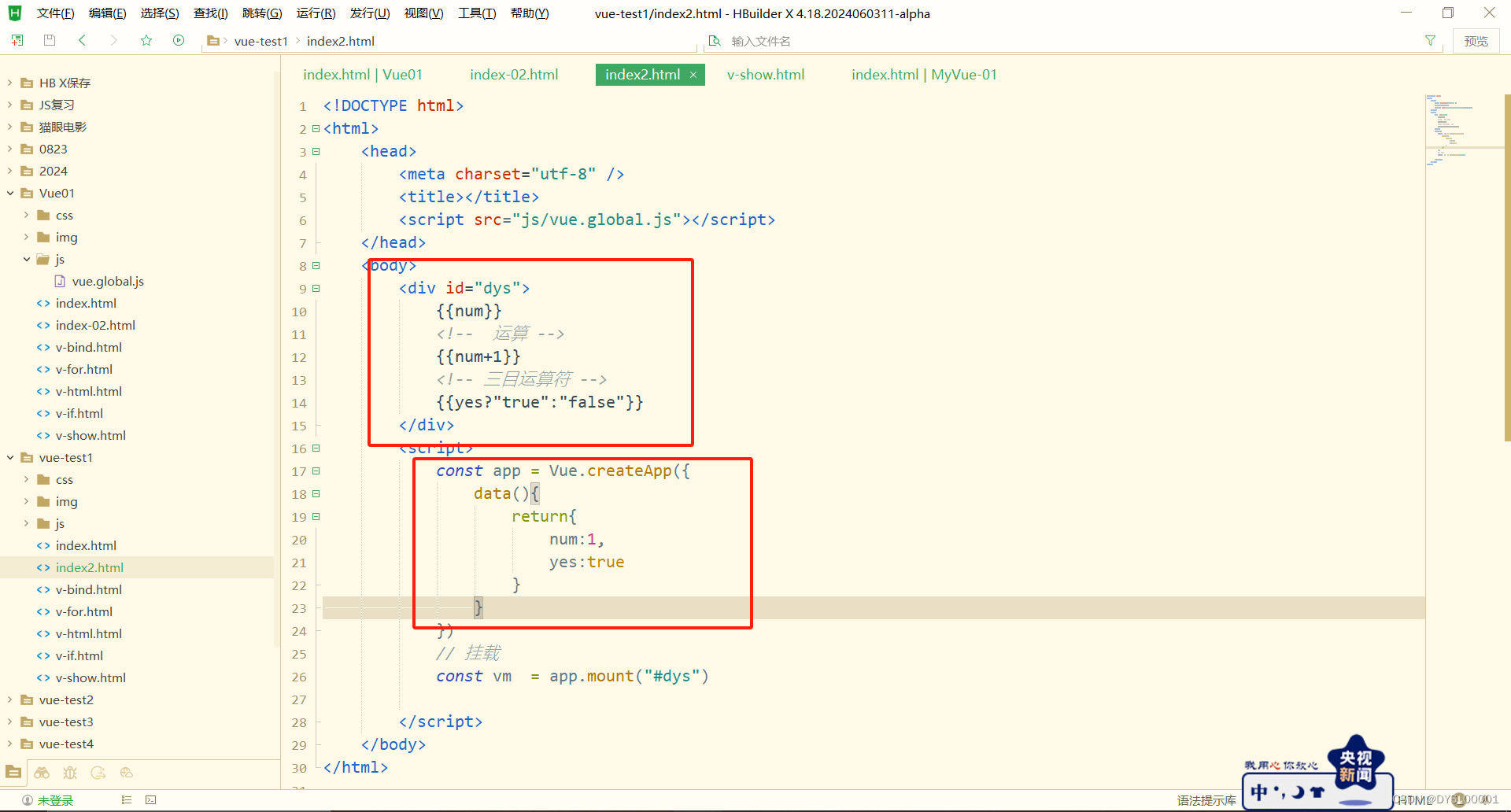Click the file search icon beside input
This screenshot has height=812, width=1511.
coord(715,41)
